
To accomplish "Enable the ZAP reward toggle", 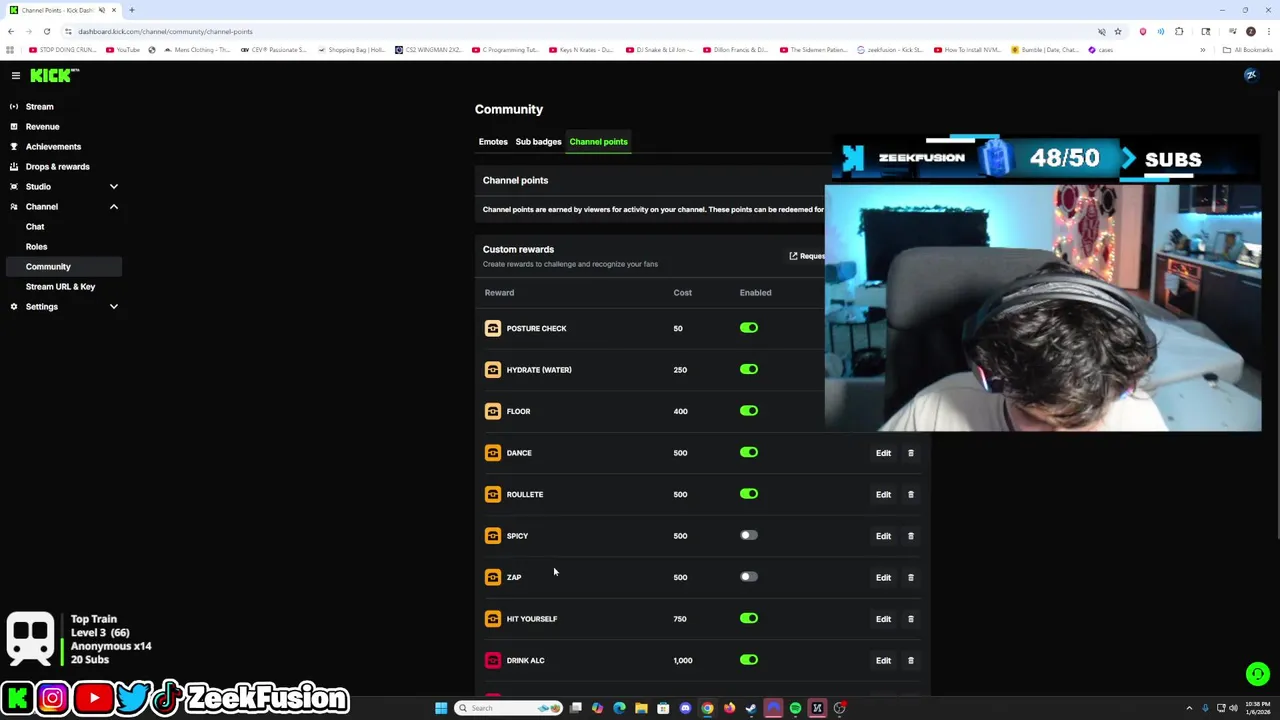I will (749, 576).
